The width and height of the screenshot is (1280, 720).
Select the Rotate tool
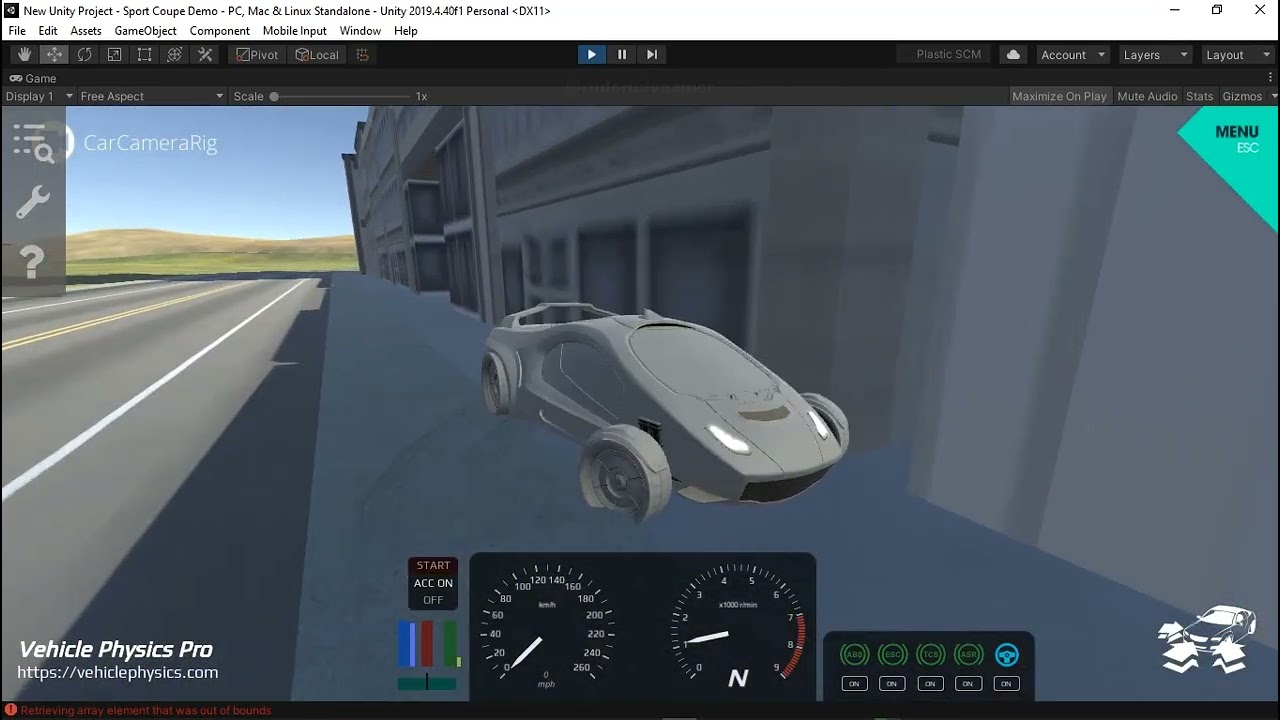coord(84,55)
